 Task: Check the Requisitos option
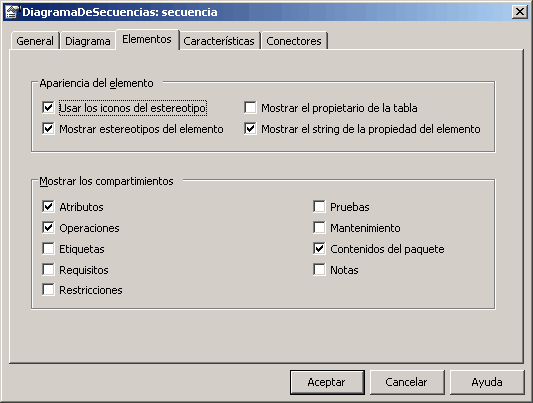point(48,270)
